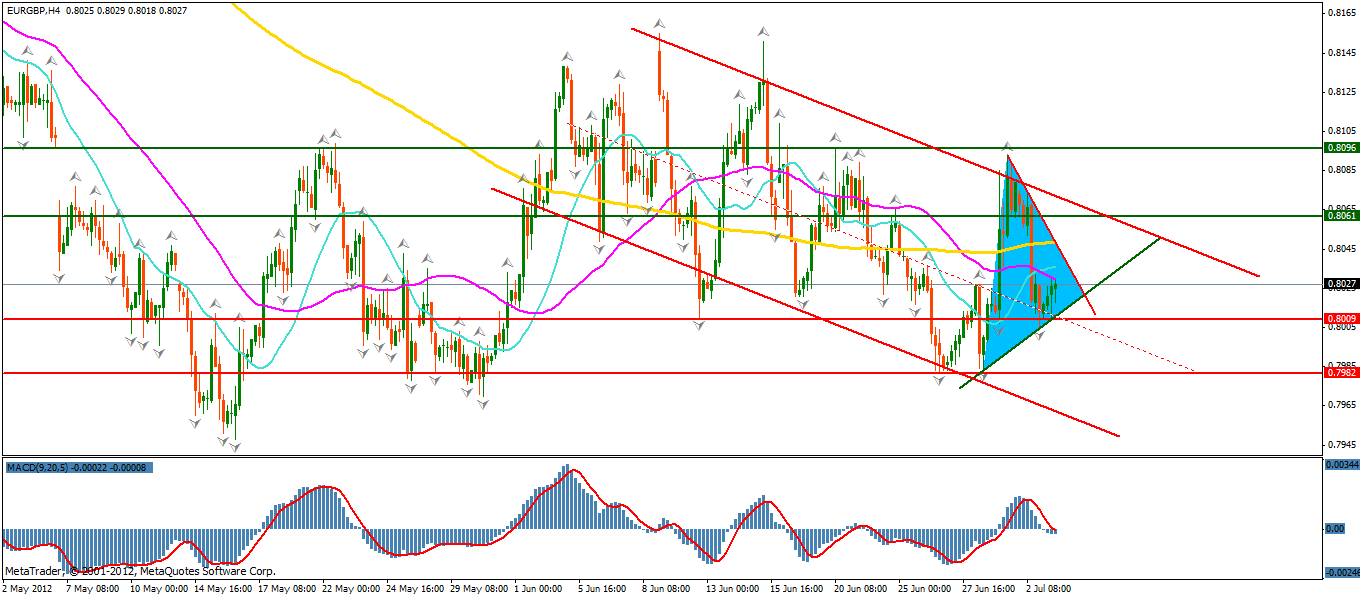Click the 2 May 2012 time axis label
The height and width of the screenshot is (596, 1360).
(27, 588)
